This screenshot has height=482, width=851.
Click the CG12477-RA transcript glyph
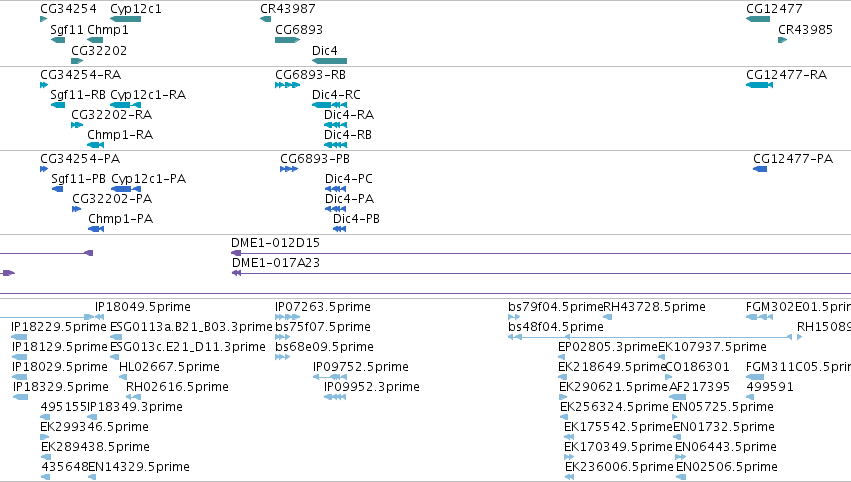coord(759,85)
